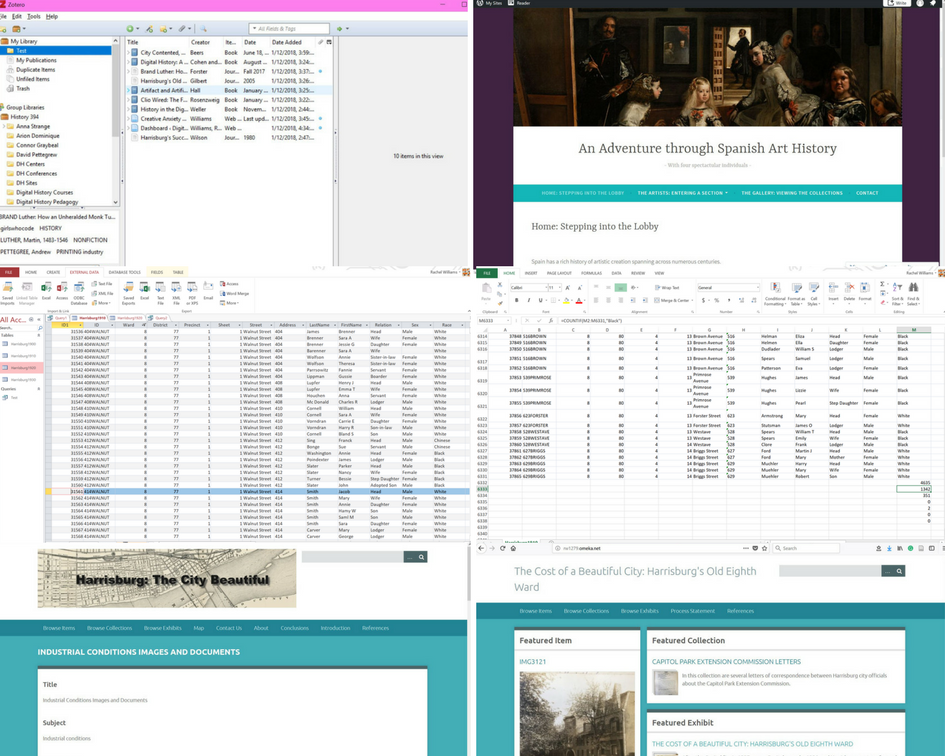Click the Sort & Filter icon
The height and width of the screenshot is (756, 945).
[x=896, y=288]
